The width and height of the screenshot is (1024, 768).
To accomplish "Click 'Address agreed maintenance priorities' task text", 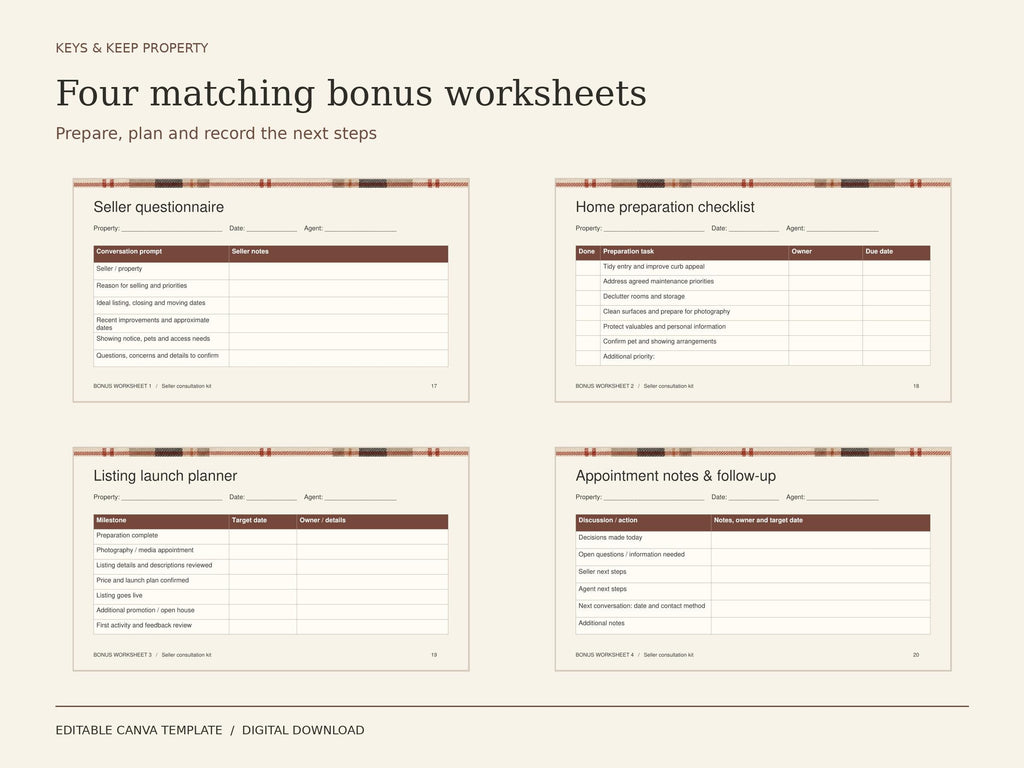I will point(658,281).
